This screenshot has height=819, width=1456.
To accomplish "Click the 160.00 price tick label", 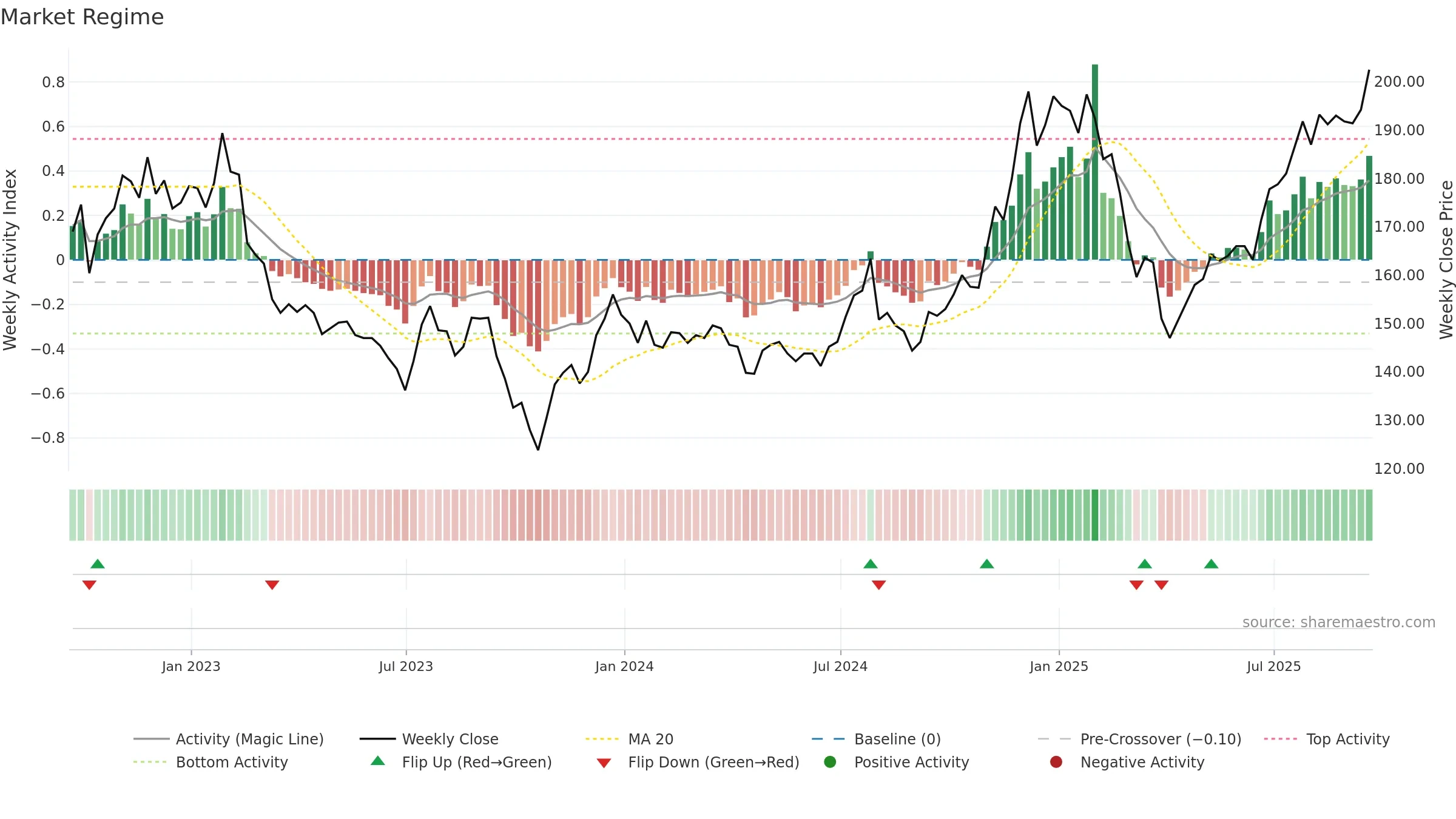I will tap(1399, 275).
